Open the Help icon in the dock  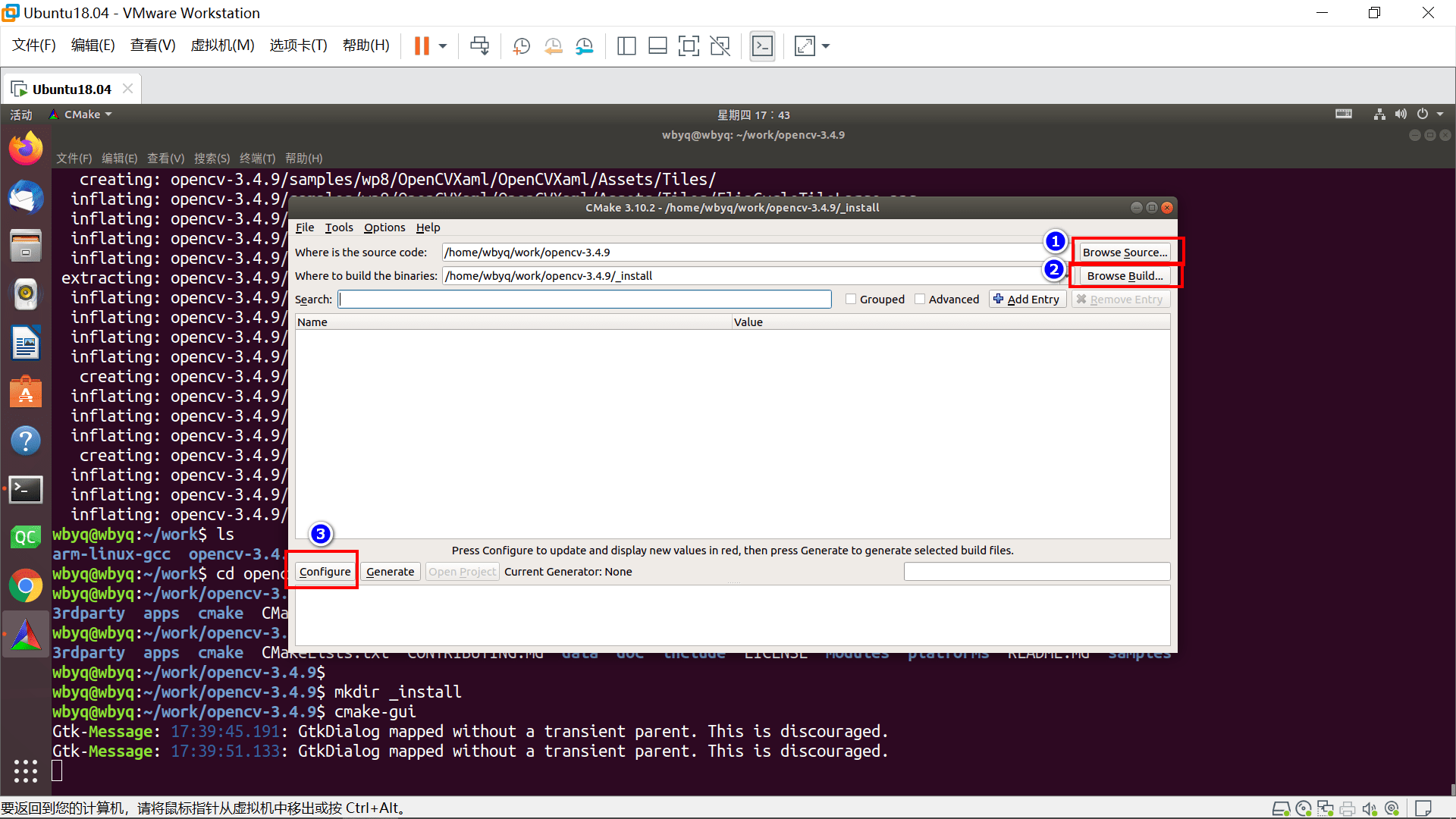coord(26,441)
